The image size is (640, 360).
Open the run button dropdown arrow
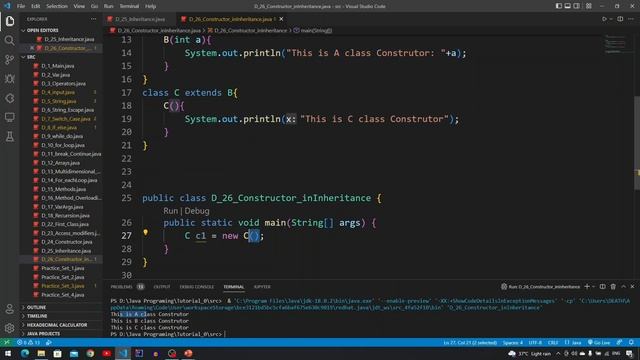(x=611, y=19)
